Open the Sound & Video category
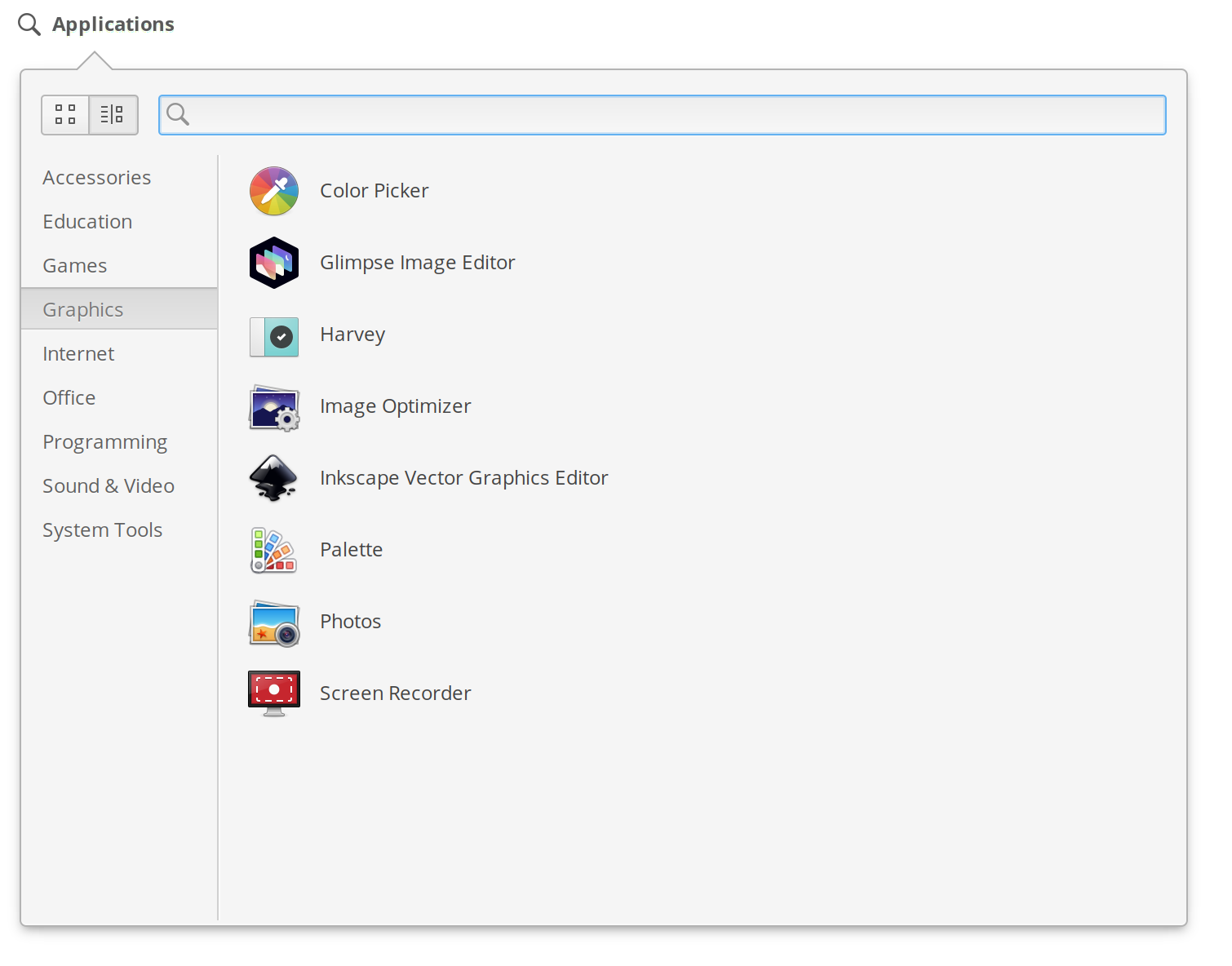 tap(109, 486)
